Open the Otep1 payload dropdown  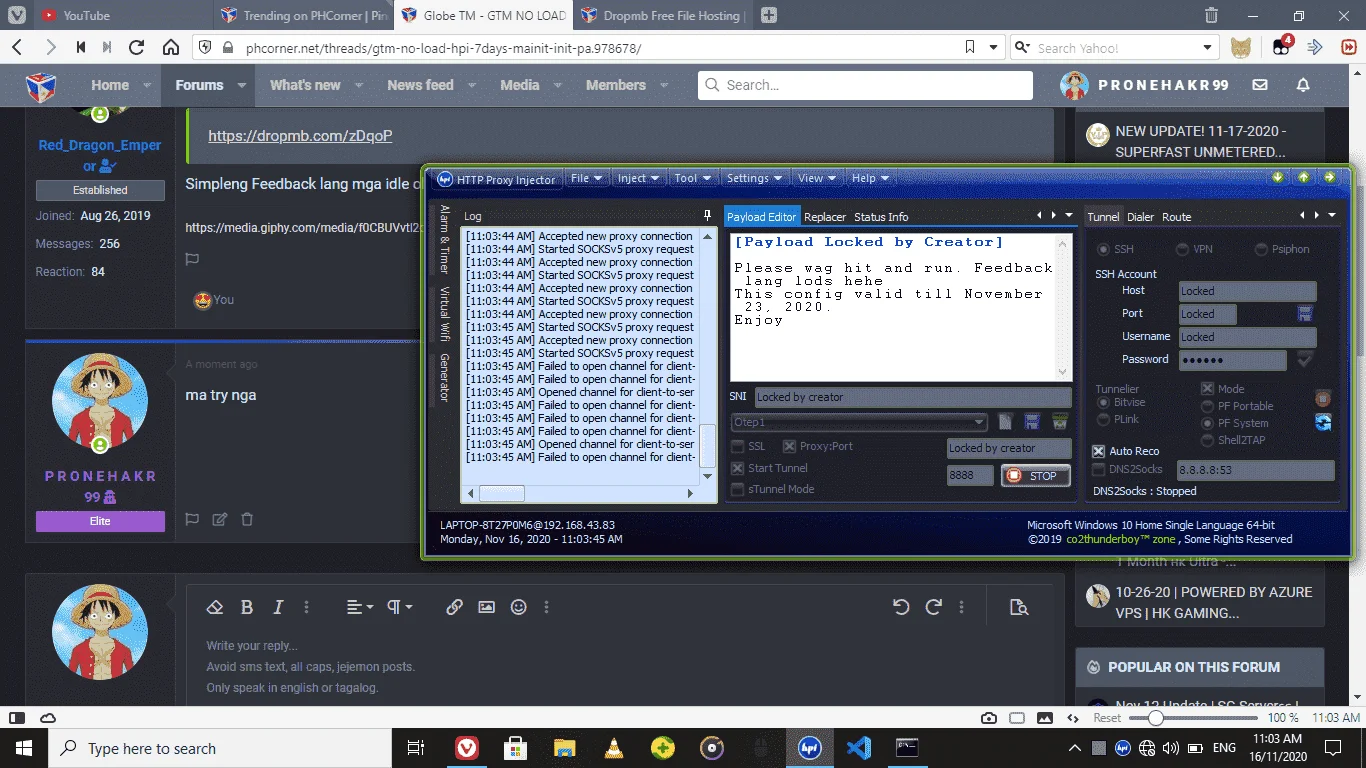(860, 422)
